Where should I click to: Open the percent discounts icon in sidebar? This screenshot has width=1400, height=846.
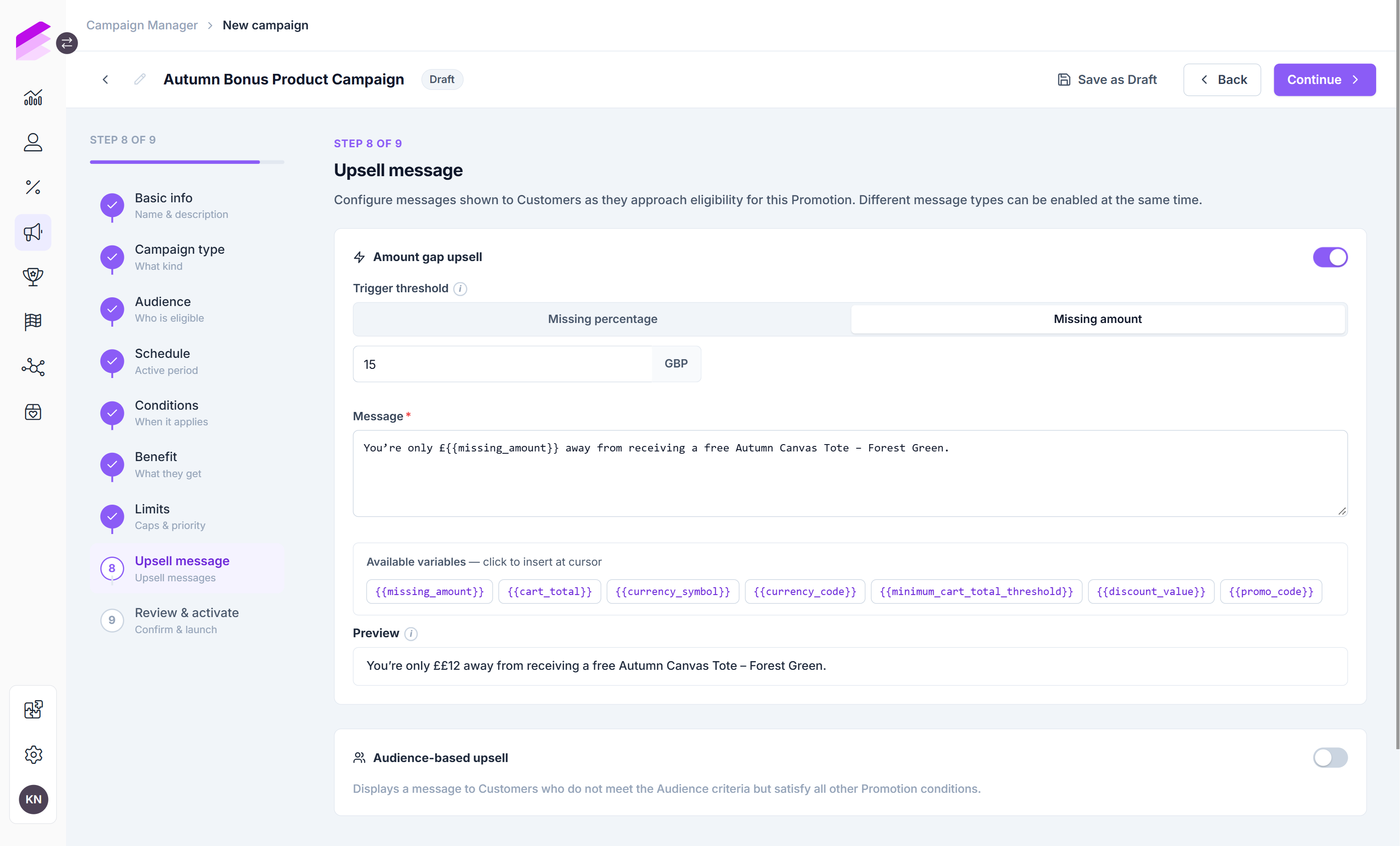(x=33, y=187)
